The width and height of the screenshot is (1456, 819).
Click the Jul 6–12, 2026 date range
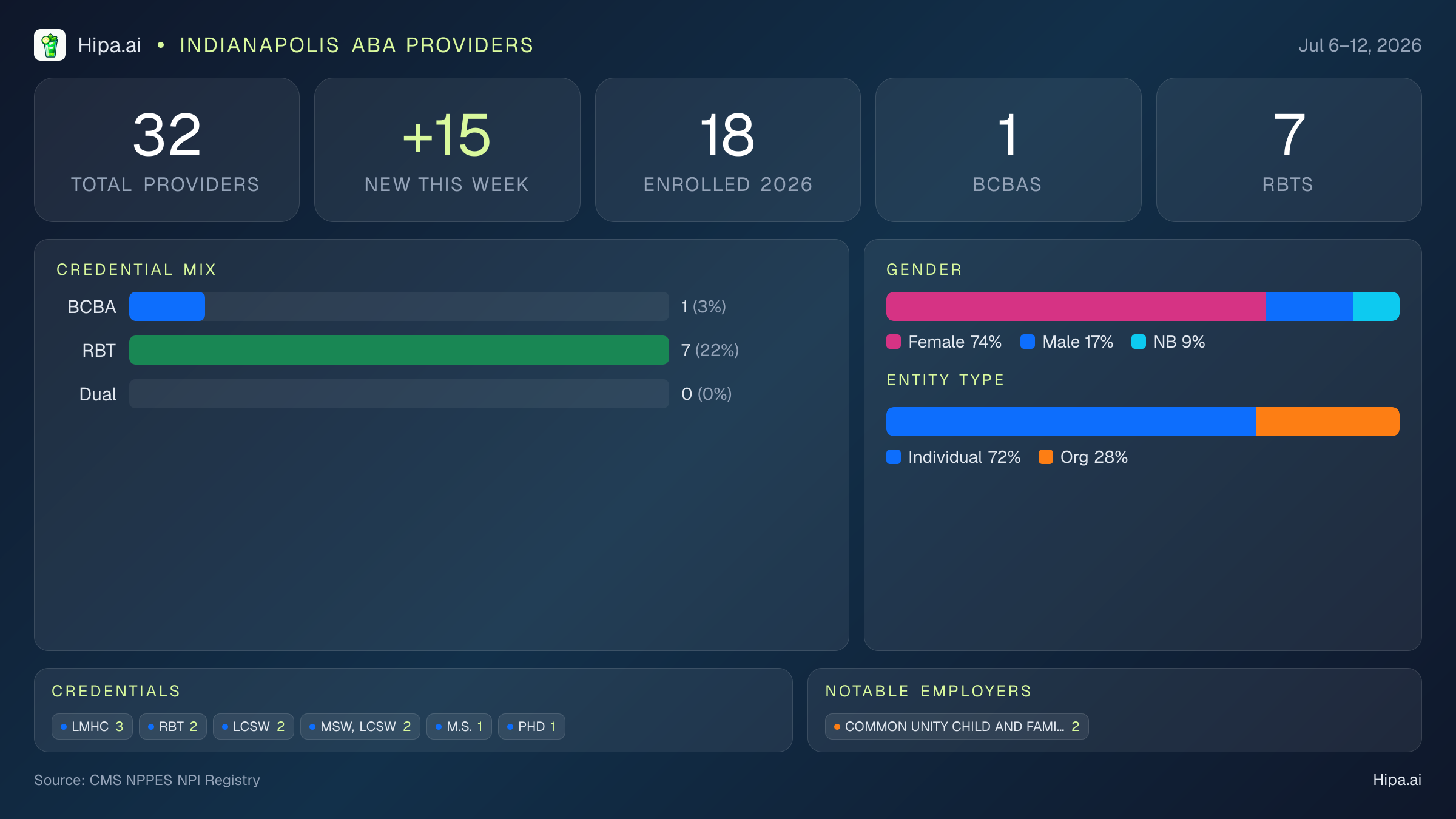click(1360, 45)
